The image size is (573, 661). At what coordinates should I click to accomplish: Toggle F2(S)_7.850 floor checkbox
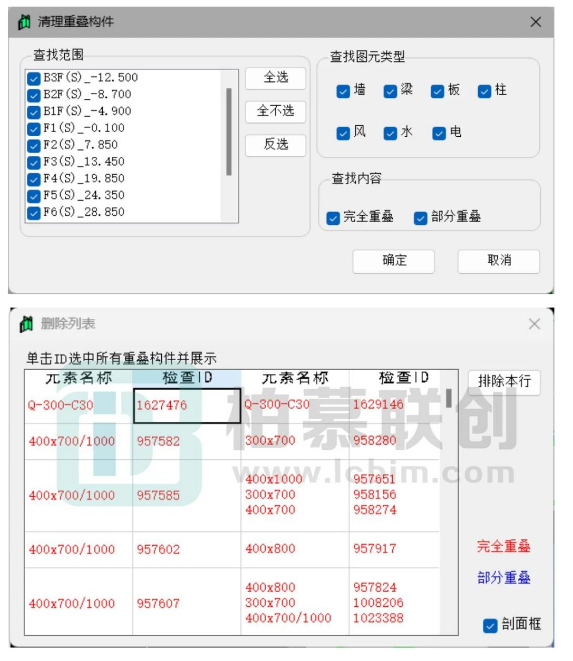click(x=33, y=146)
